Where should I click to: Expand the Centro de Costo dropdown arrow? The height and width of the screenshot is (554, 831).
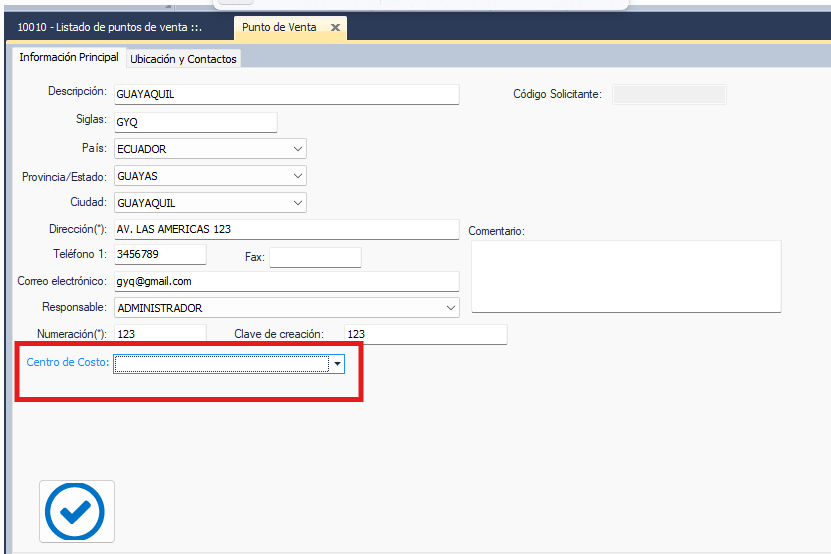pyautogui.click(x=337, y=364)
